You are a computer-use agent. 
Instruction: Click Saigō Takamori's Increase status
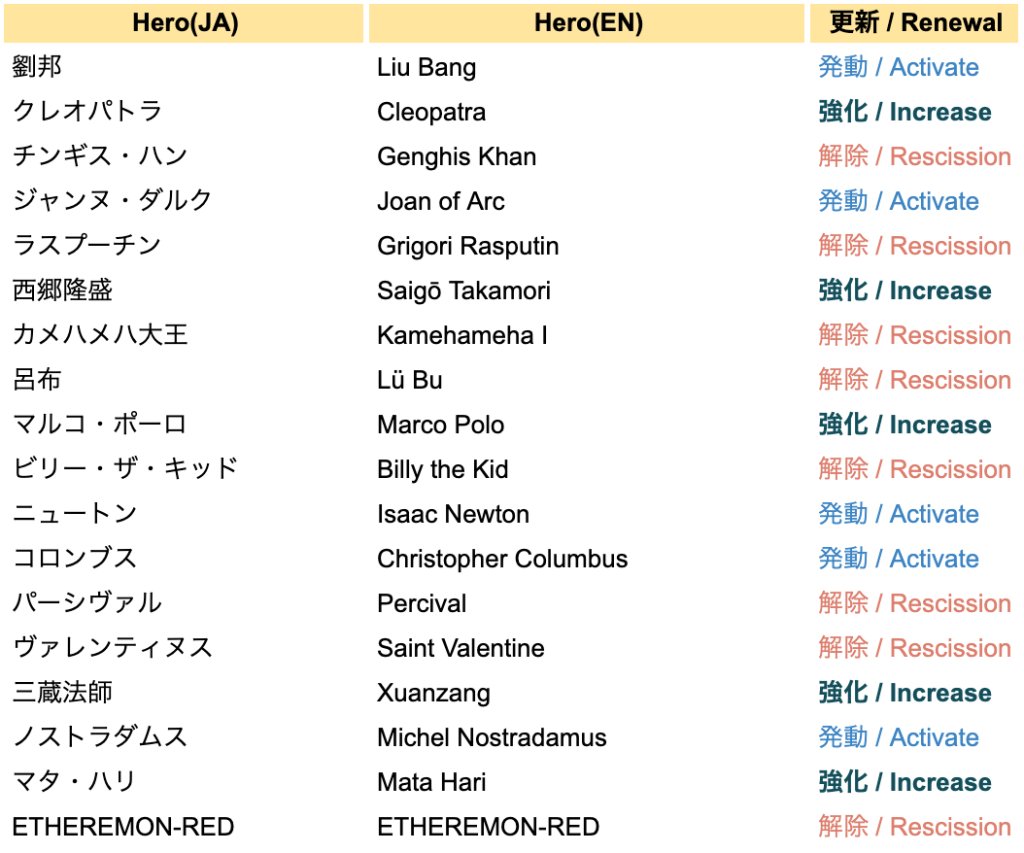coord(904,291)
